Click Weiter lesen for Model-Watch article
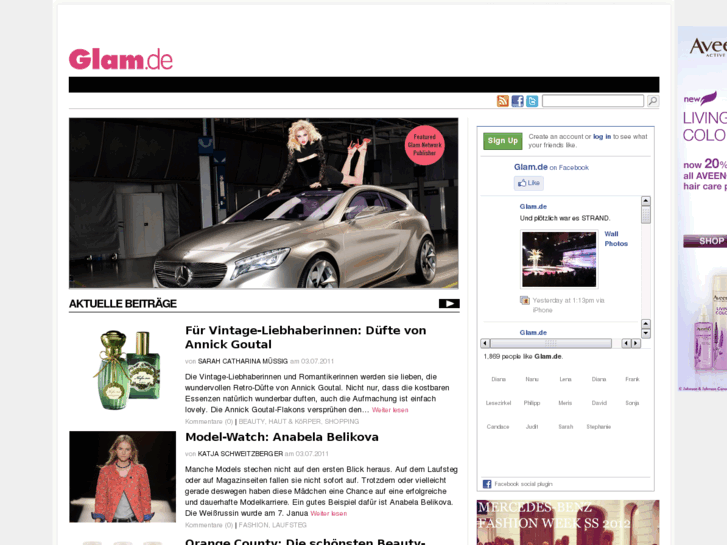Screen dimensions: 727x545 pyautogui.click(x=329, y=513)
